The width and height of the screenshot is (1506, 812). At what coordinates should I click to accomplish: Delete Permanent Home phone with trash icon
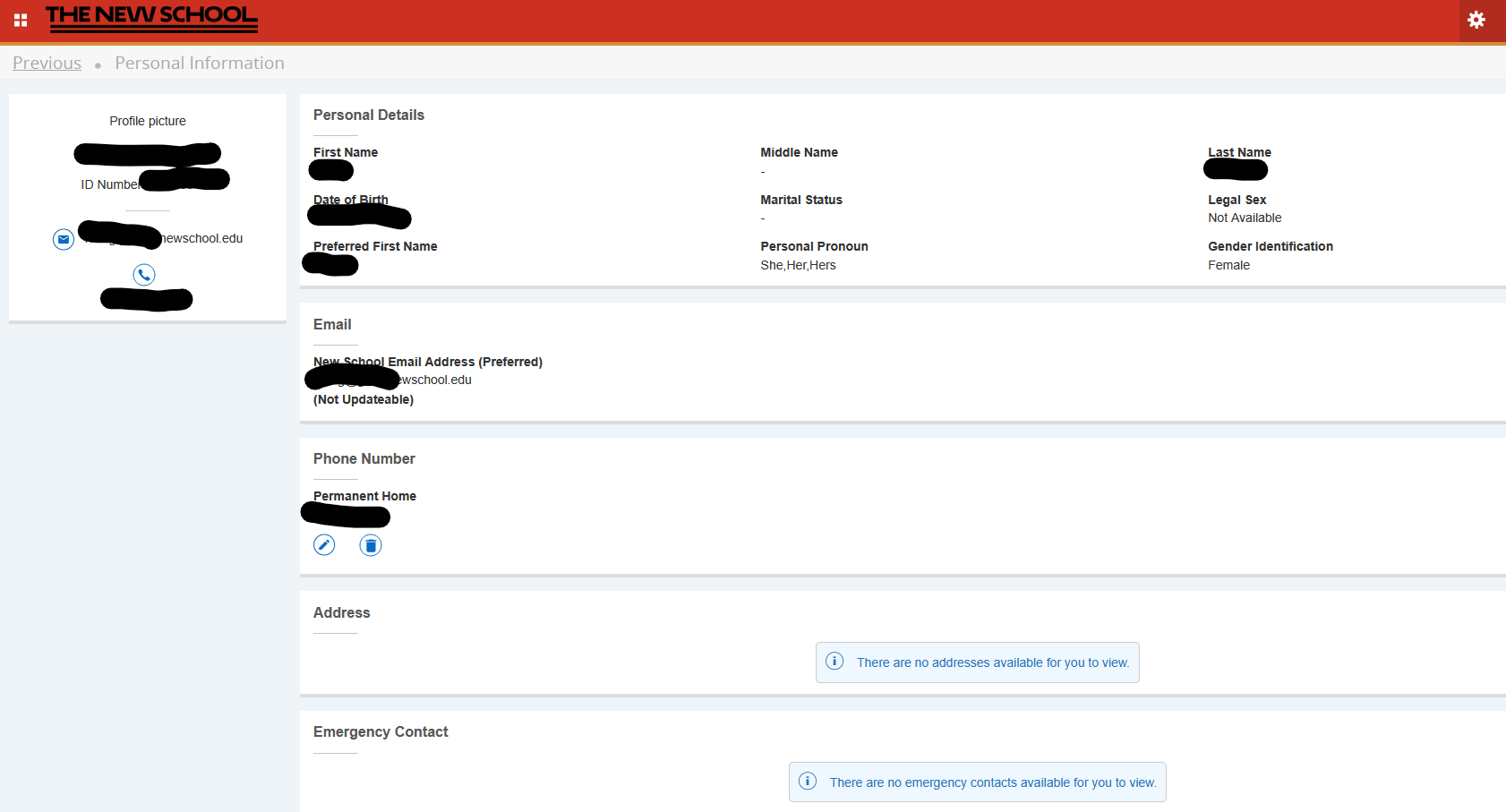coord(371,544)
